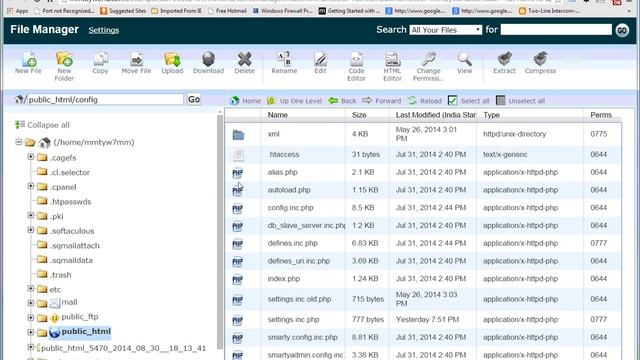Viewport: 640px width, 360px height.
Task: Click Collapse all in tree
Action: tap(42, 125)
